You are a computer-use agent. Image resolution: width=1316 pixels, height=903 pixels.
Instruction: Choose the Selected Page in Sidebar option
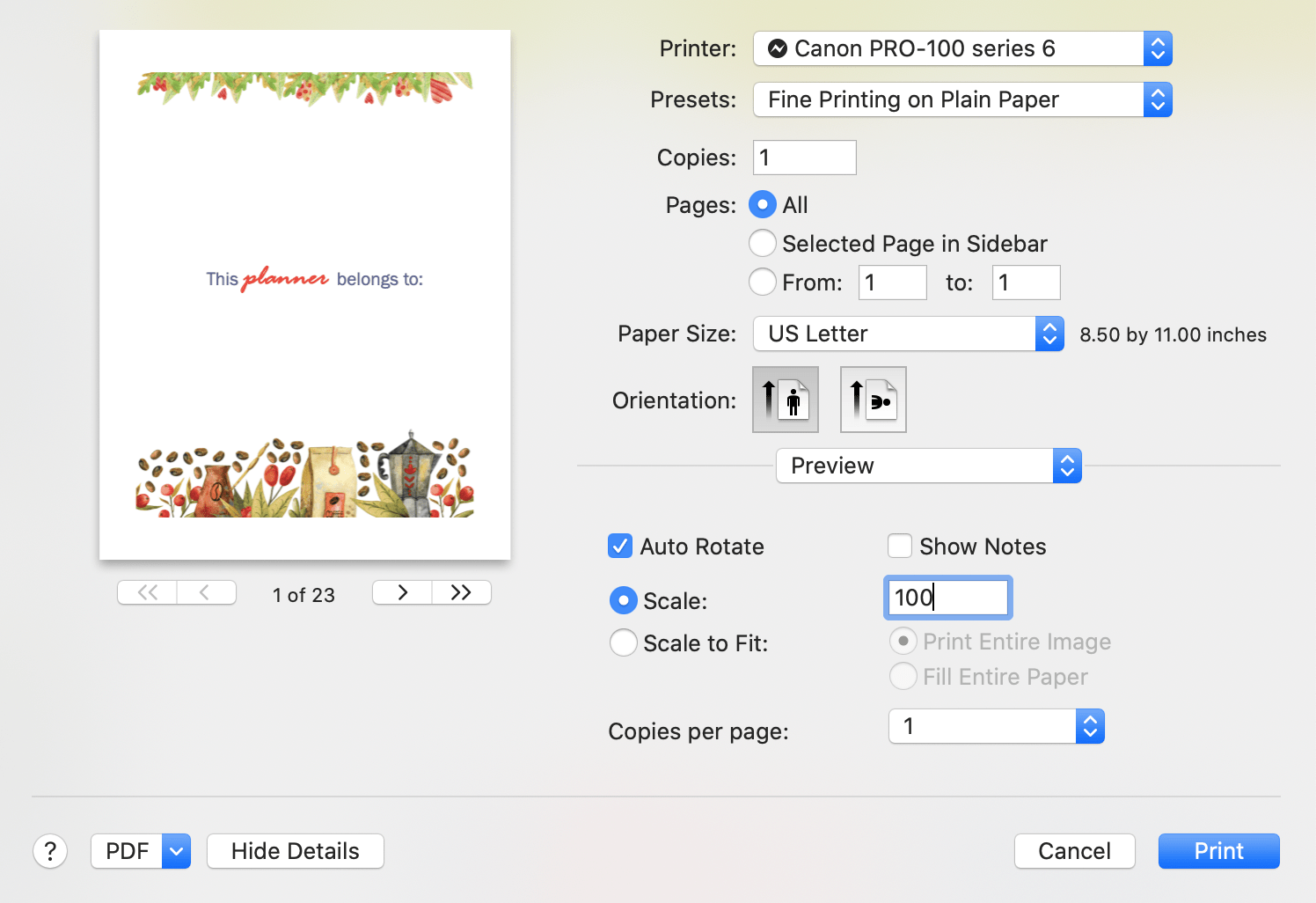[763, 243]
